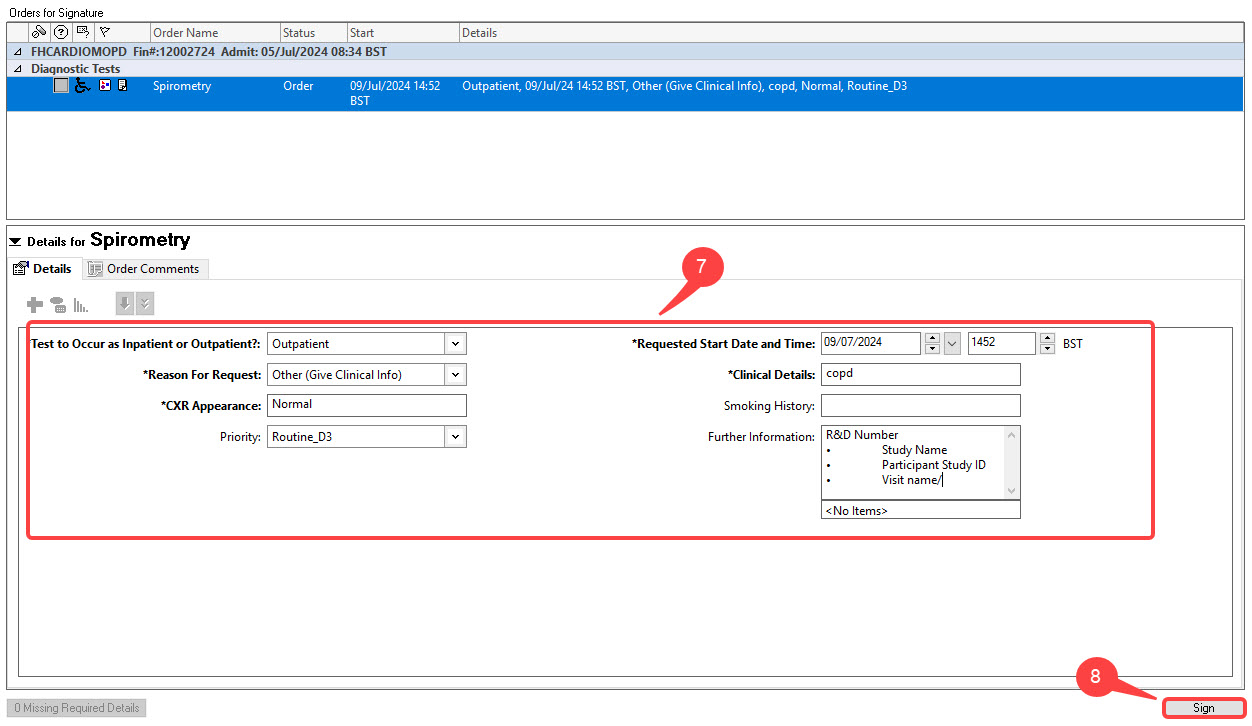Open the Priority dropdown
Viewport: 1252px width, 726px height.
(x=456, y=437)
